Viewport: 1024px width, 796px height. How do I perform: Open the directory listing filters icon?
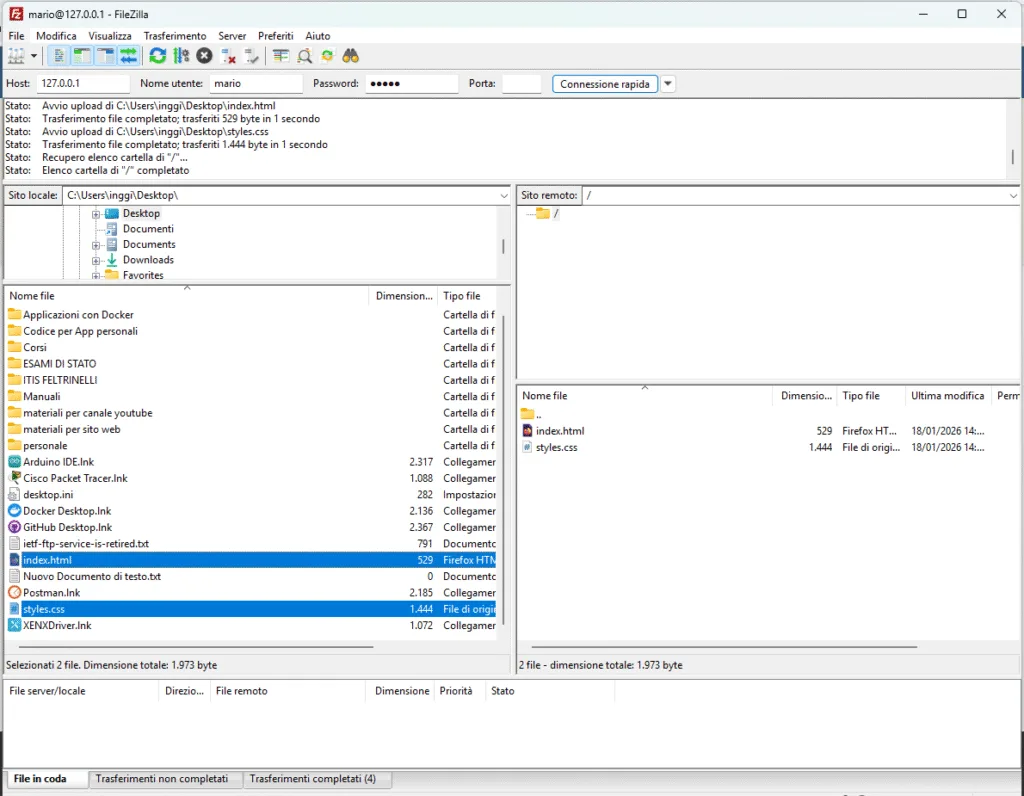click(281, 56)
